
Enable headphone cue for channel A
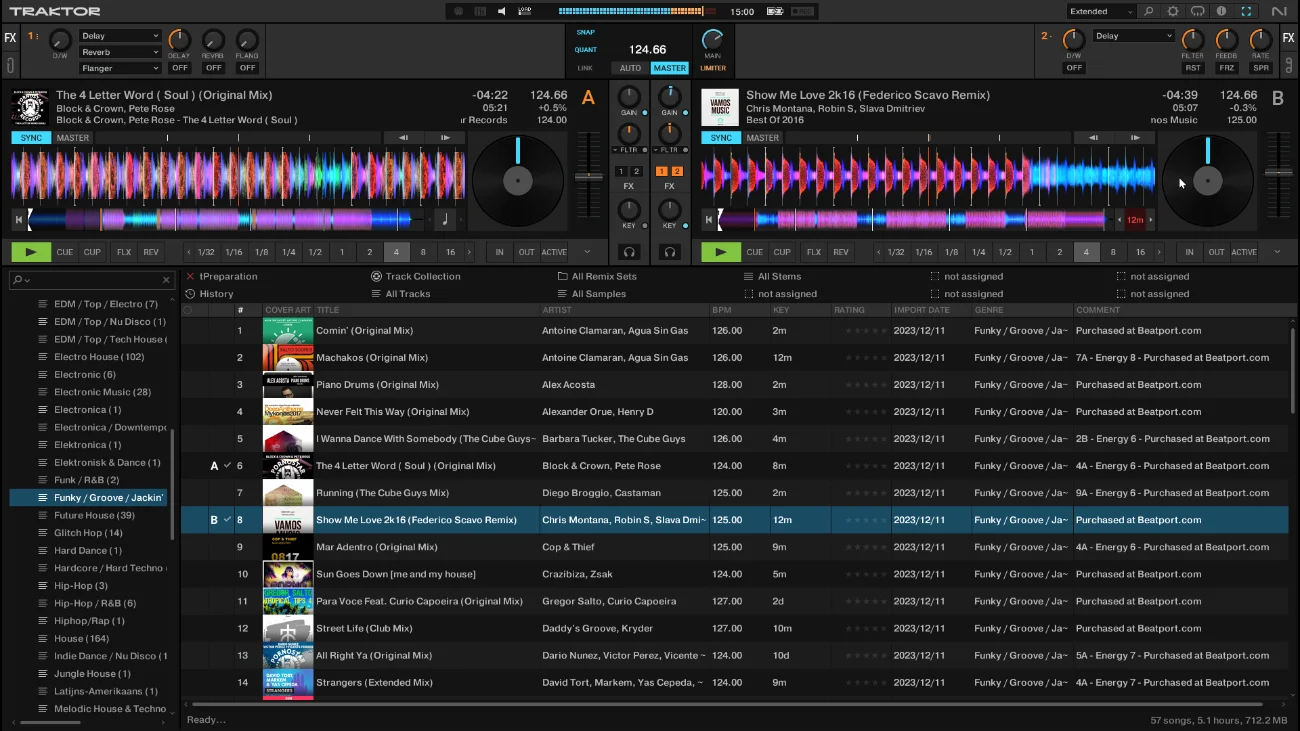(629, 252)
